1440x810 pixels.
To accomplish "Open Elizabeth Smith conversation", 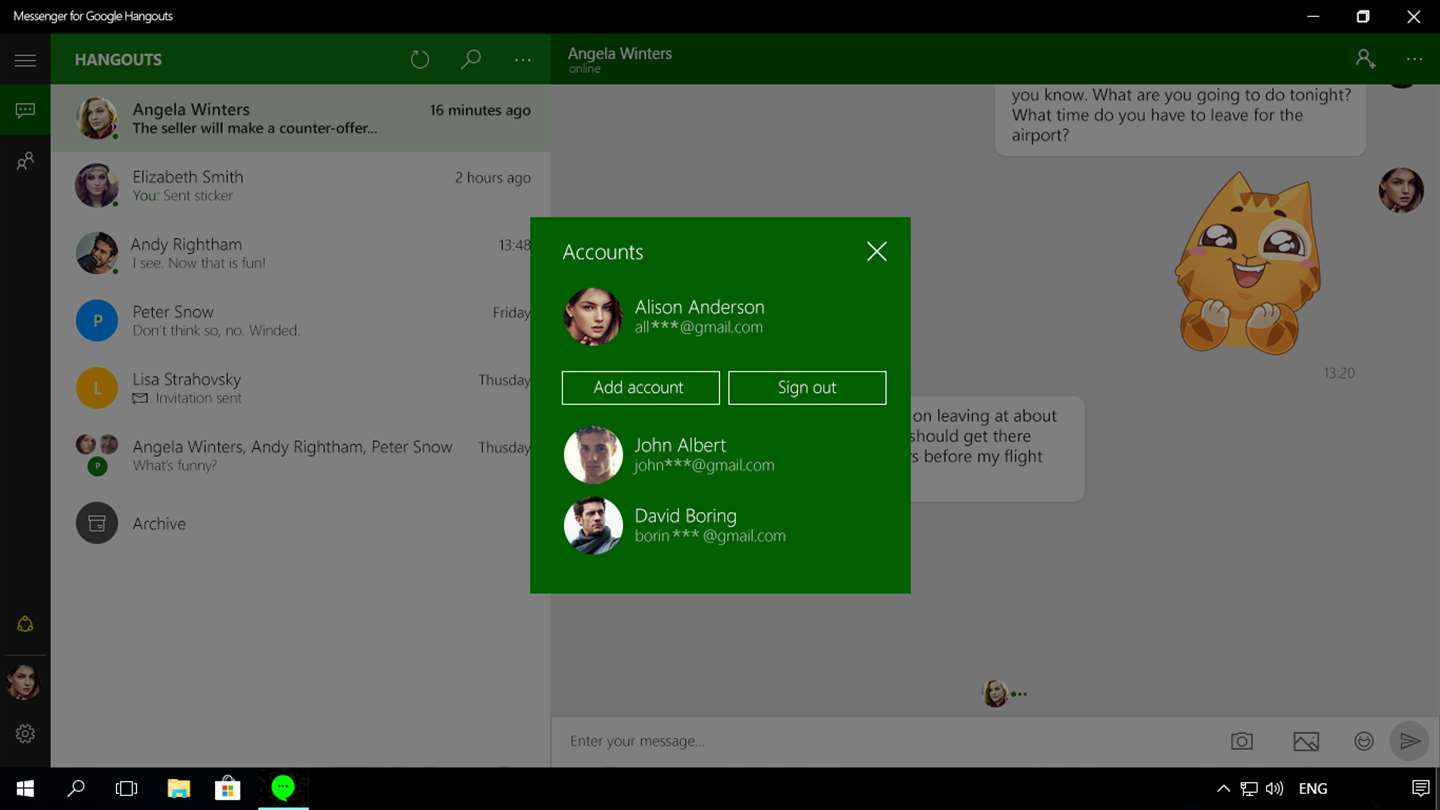I will pyautogui.click(x=300, y=186).
